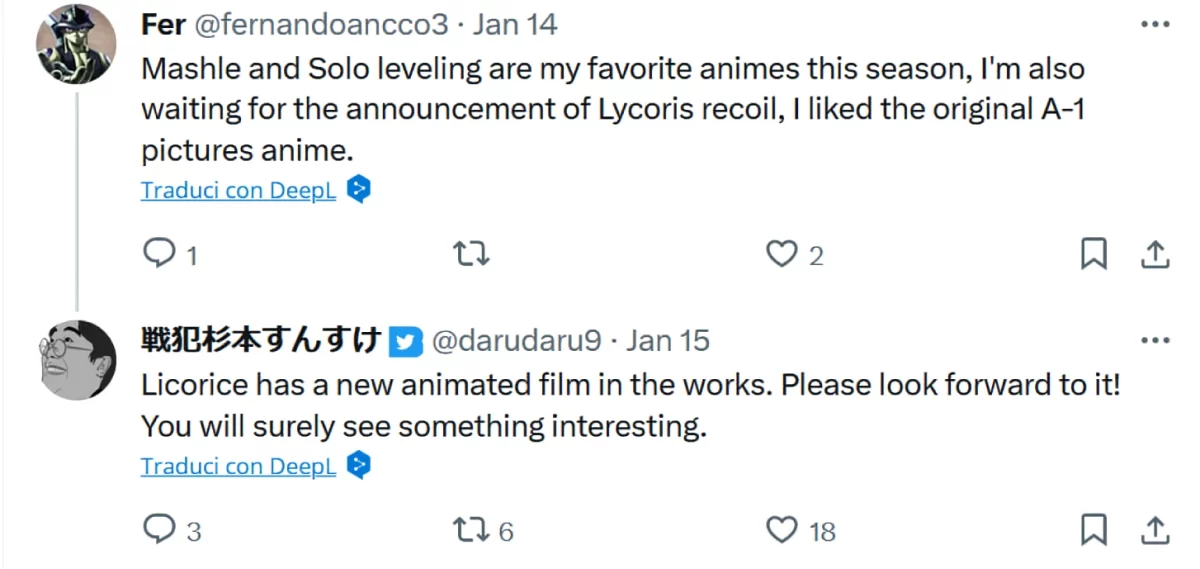
Task: Click the DeepL logo icon under Fer's tweet
Action: pos(360,189)
